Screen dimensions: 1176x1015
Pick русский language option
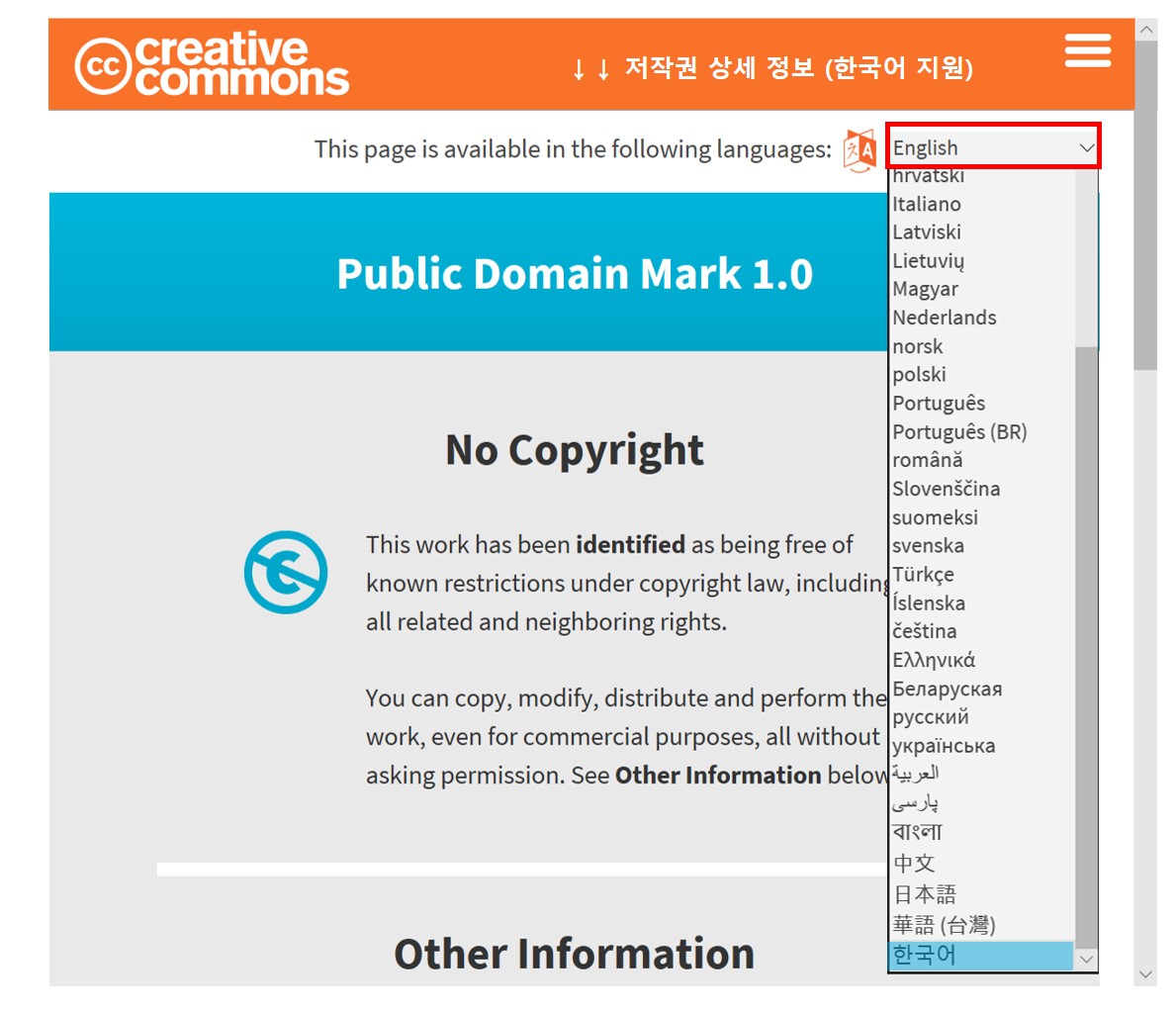981,717
